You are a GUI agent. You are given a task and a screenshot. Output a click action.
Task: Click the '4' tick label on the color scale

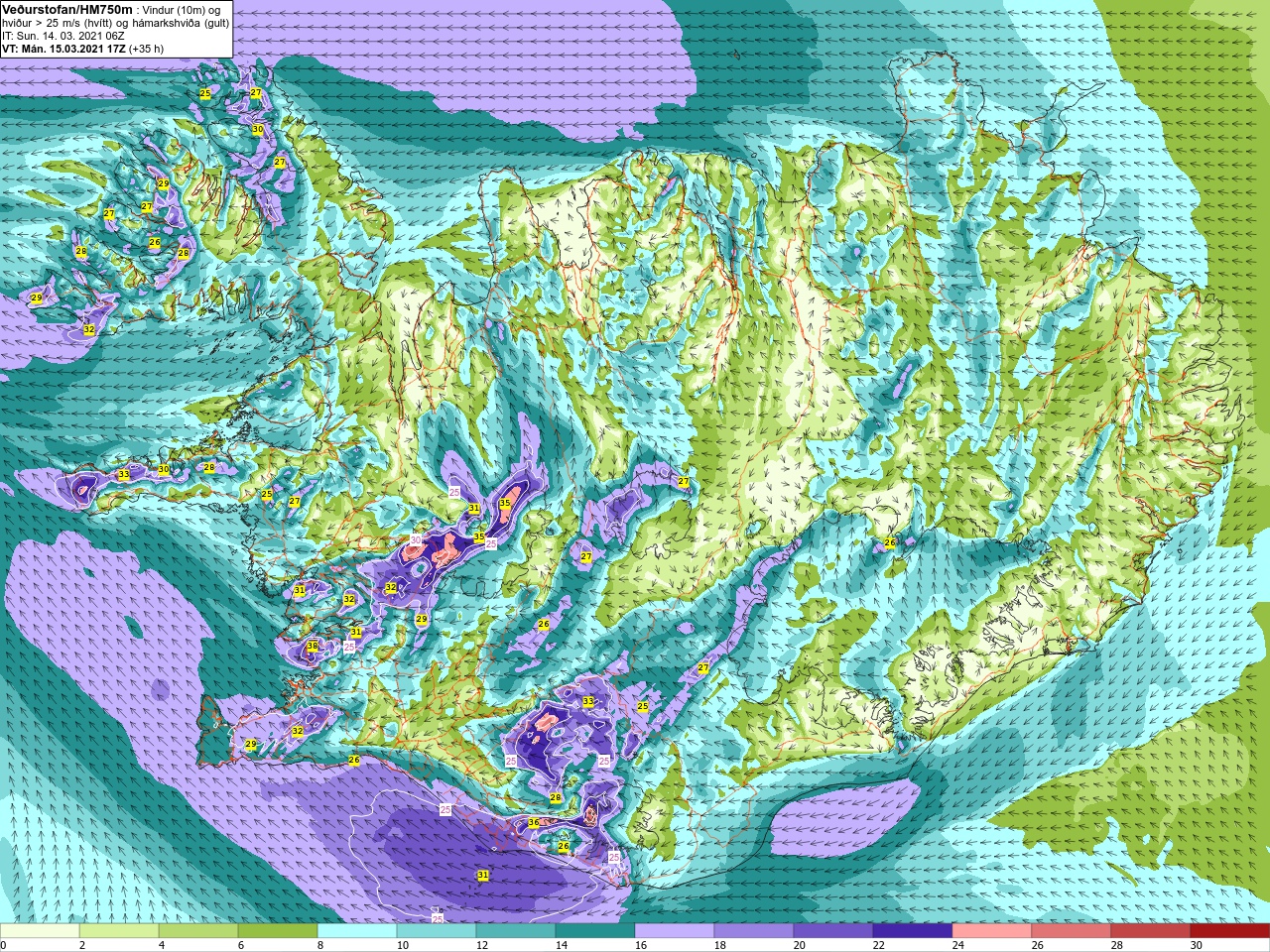[161, 945]
